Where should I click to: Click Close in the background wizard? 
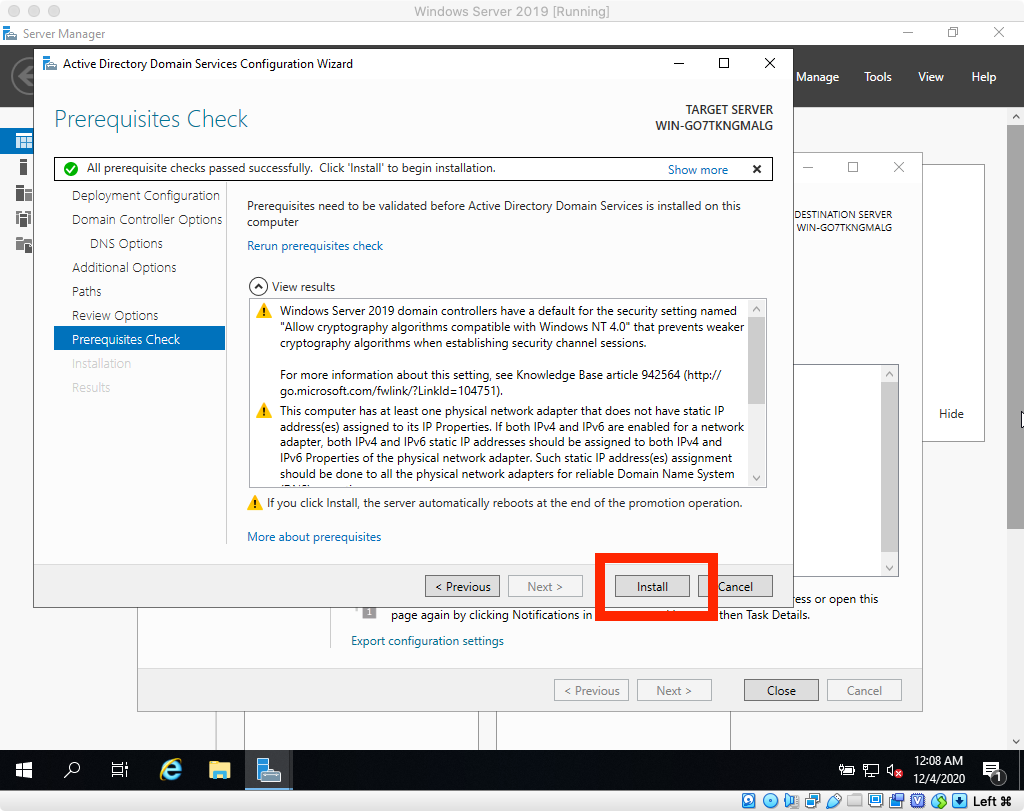(781, 690)
